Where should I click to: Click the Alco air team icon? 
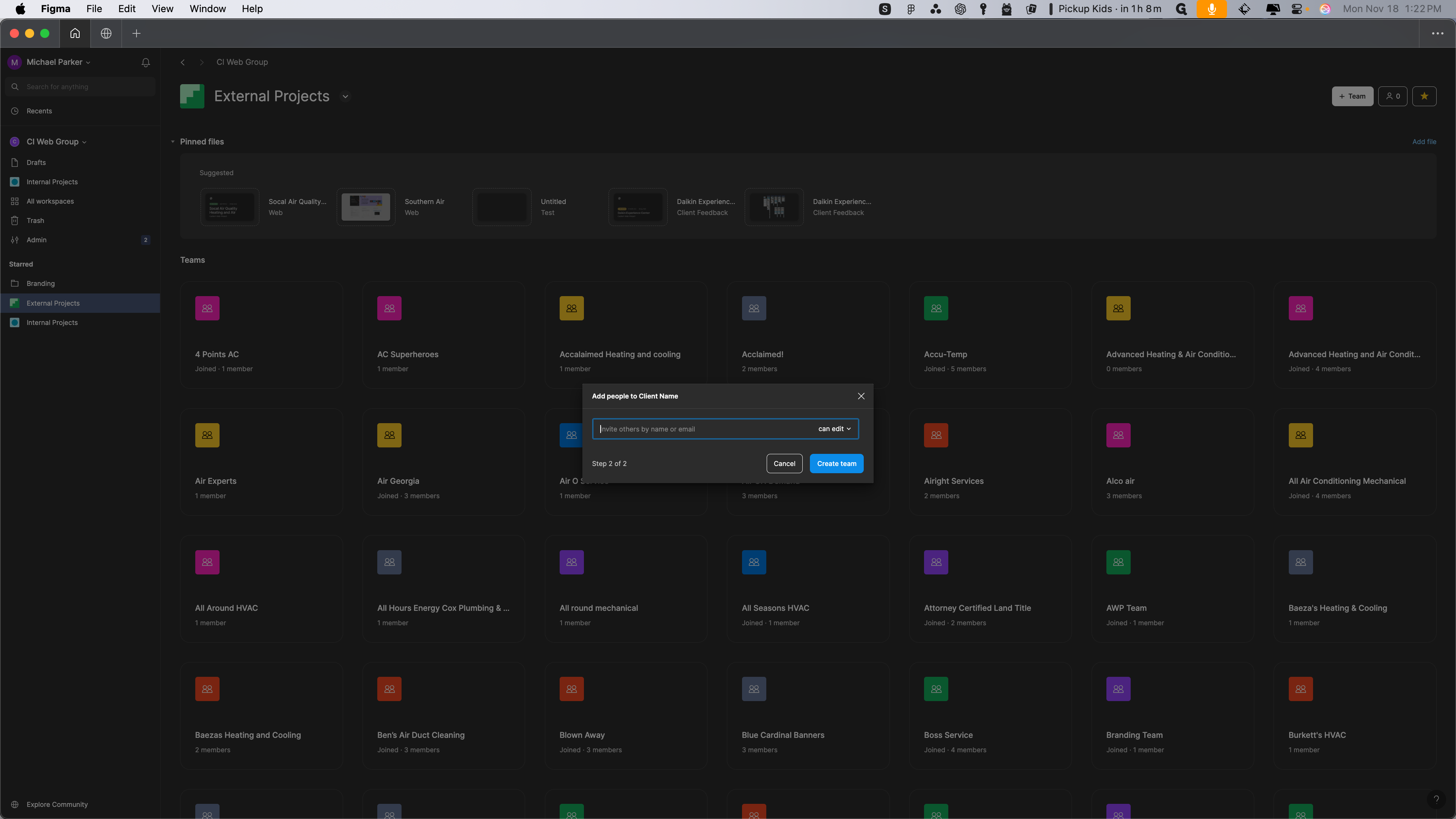(x=1118, y=435)
